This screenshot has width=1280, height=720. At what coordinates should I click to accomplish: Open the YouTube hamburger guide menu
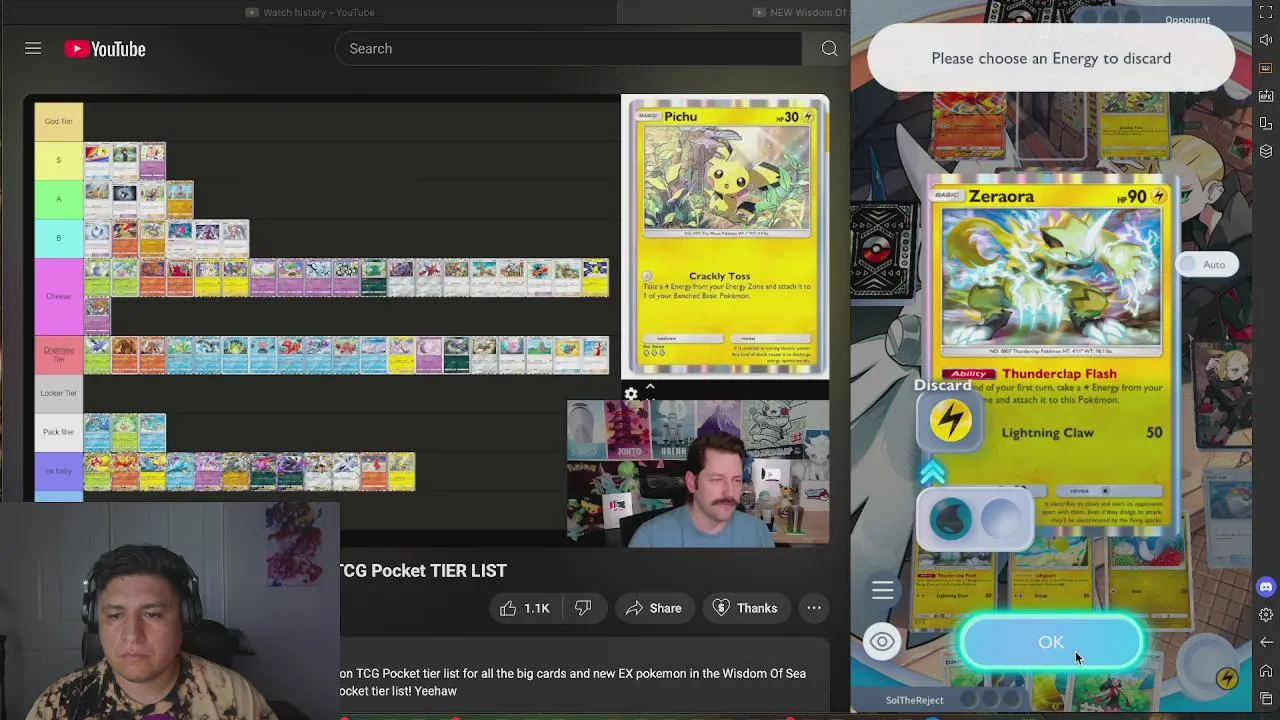[x=33, y=48]
